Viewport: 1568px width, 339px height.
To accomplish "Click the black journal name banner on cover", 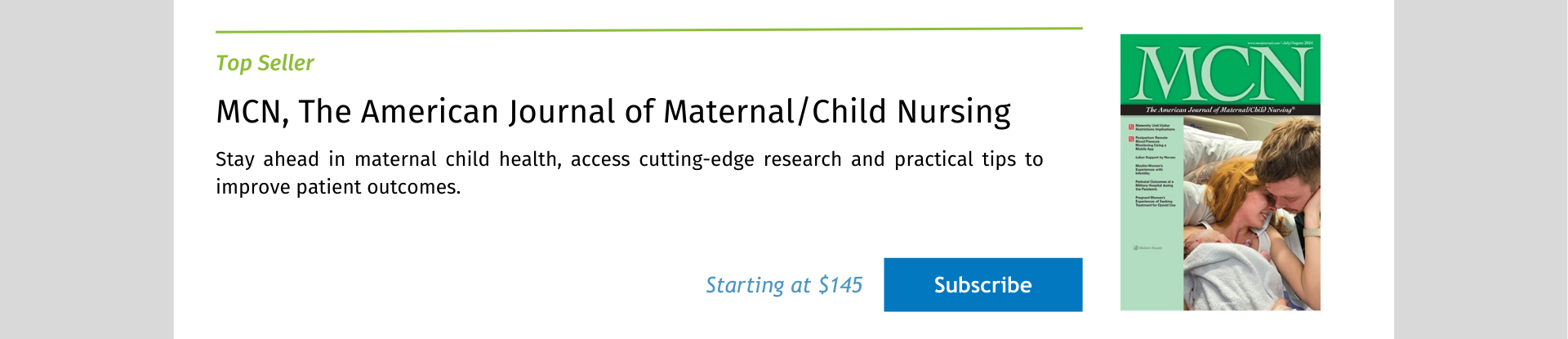I will pos(1220,109).
